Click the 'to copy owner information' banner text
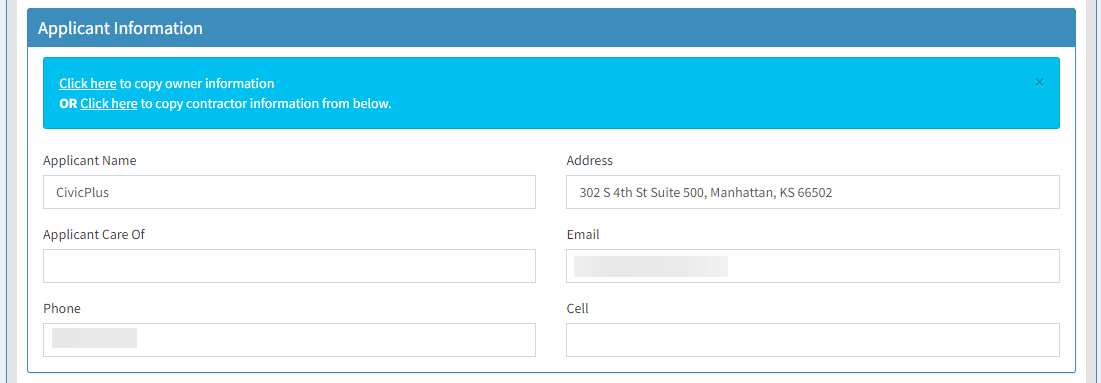The image size is (1101, 383). 197,84
